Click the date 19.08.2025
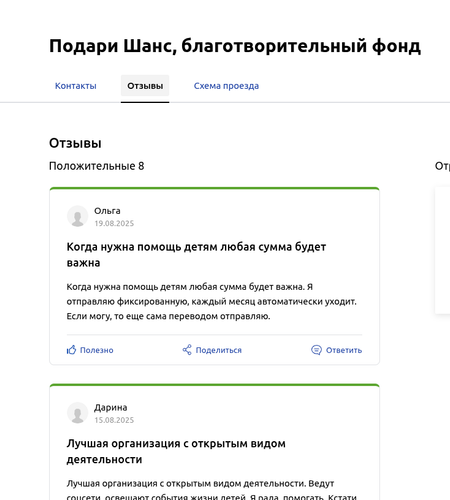This screenshot has width=450, height=500. tap(114, 223)
